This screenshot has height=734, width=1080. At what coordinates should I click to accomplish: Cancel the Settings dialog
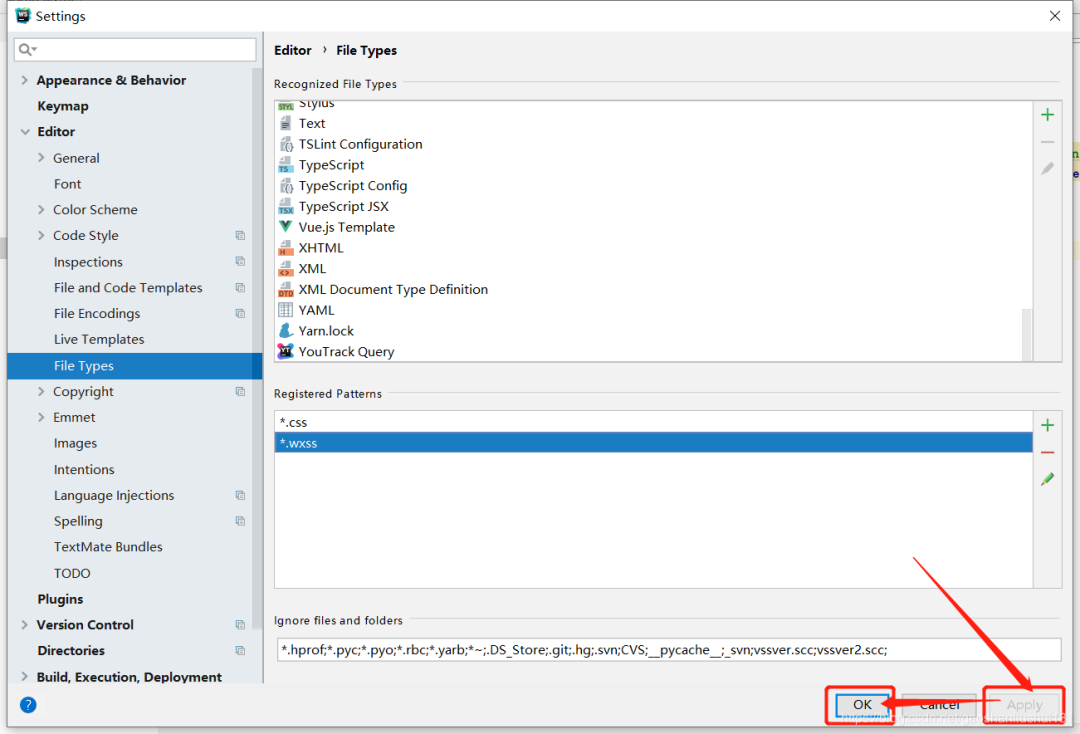(939, 705)
